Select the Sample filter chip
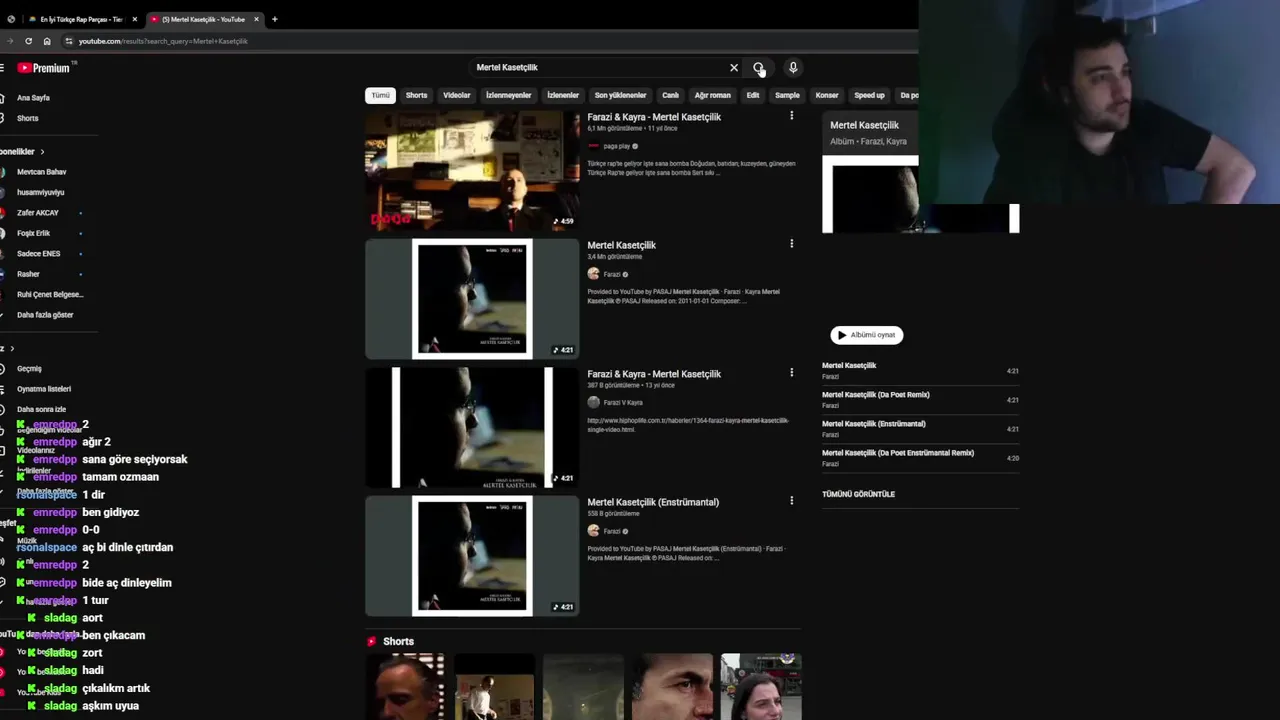Viewport: 1280px width, 720px height. pyautogui.click(x=788, y=95)
